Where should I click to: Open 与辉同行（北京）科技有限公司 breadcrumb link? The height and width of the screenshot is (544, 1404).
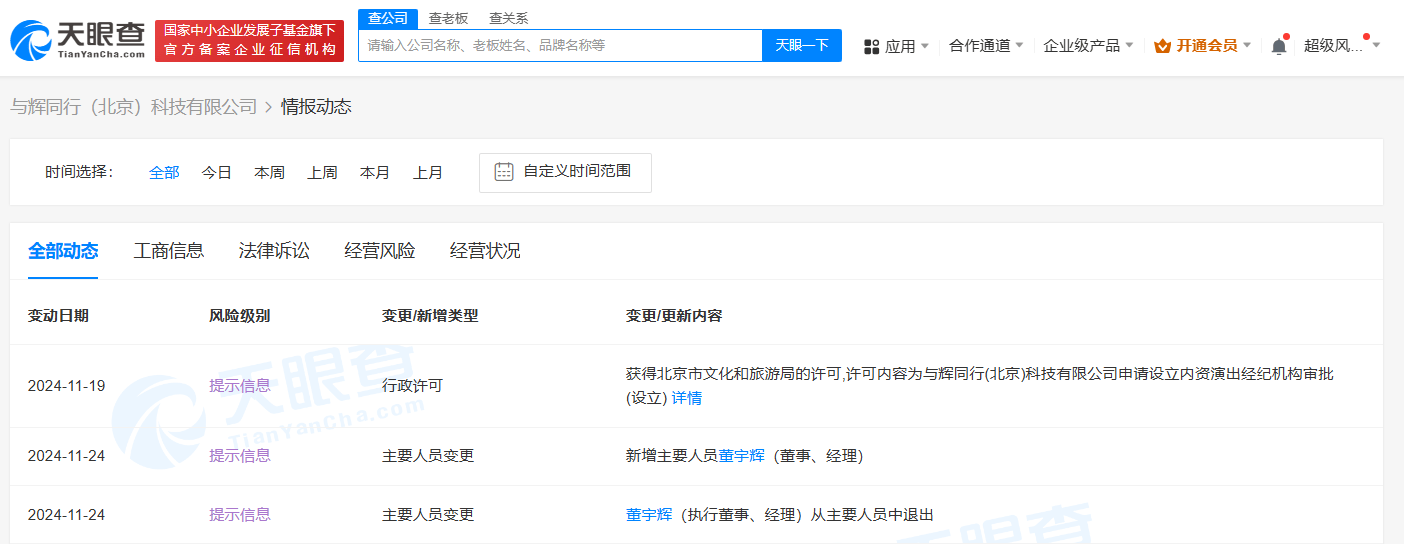point(134,106)
